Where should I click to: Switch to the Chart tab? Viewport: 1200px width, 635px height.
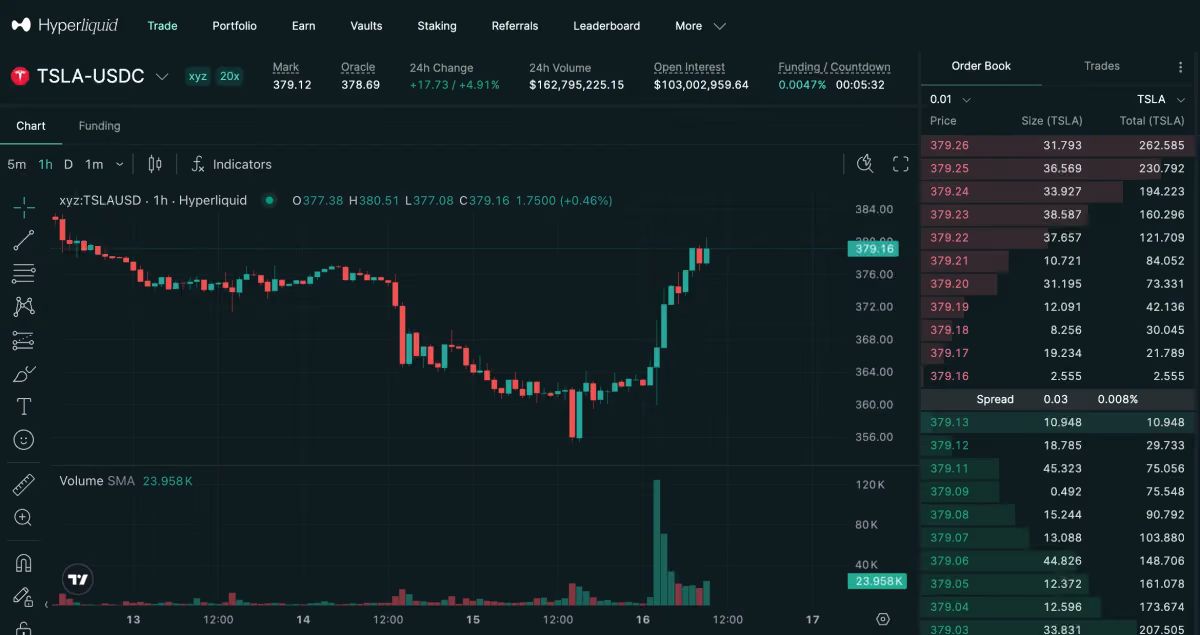click(31, 126)
